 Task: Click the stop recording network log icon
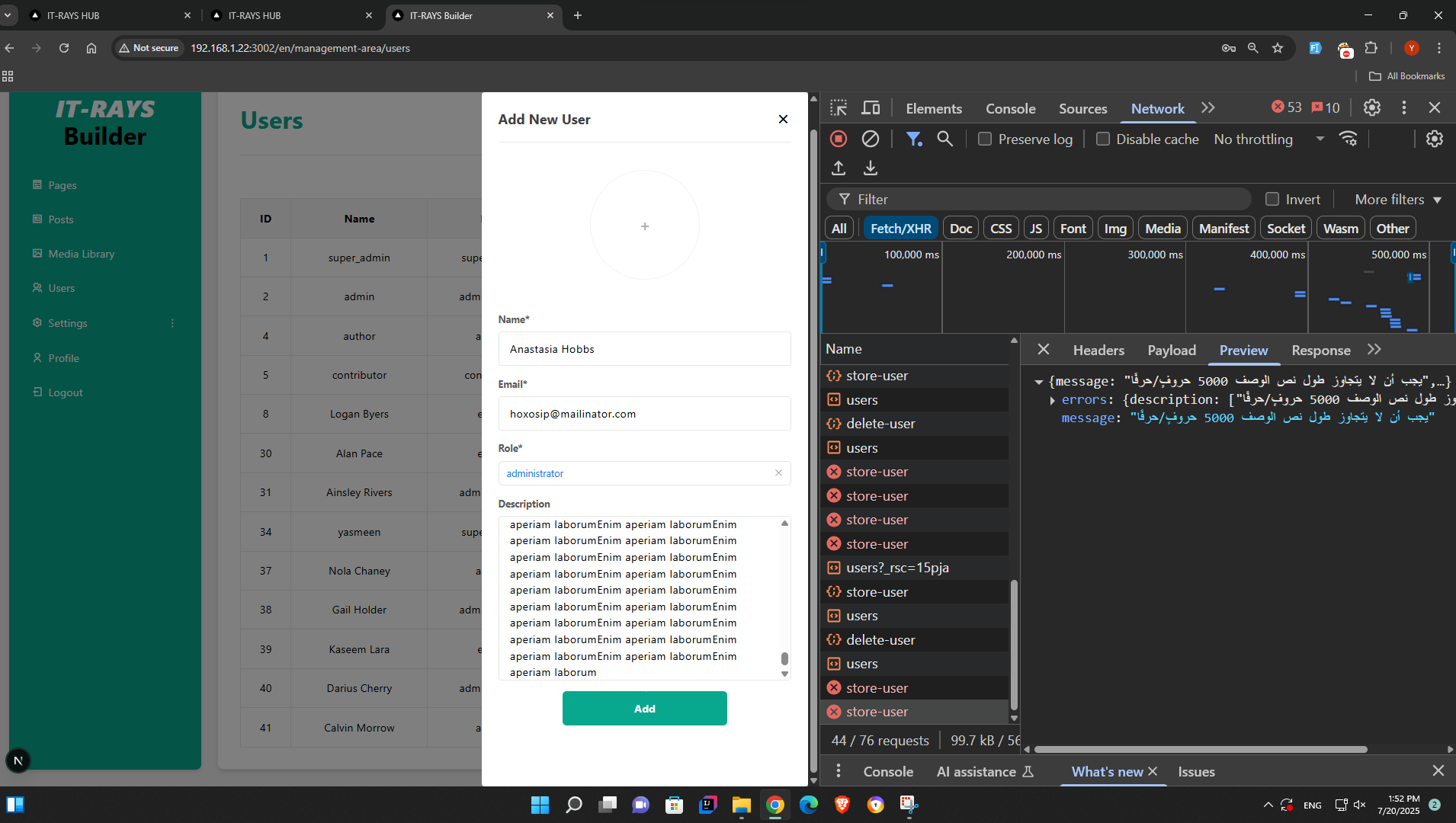(x=839, y=139)
